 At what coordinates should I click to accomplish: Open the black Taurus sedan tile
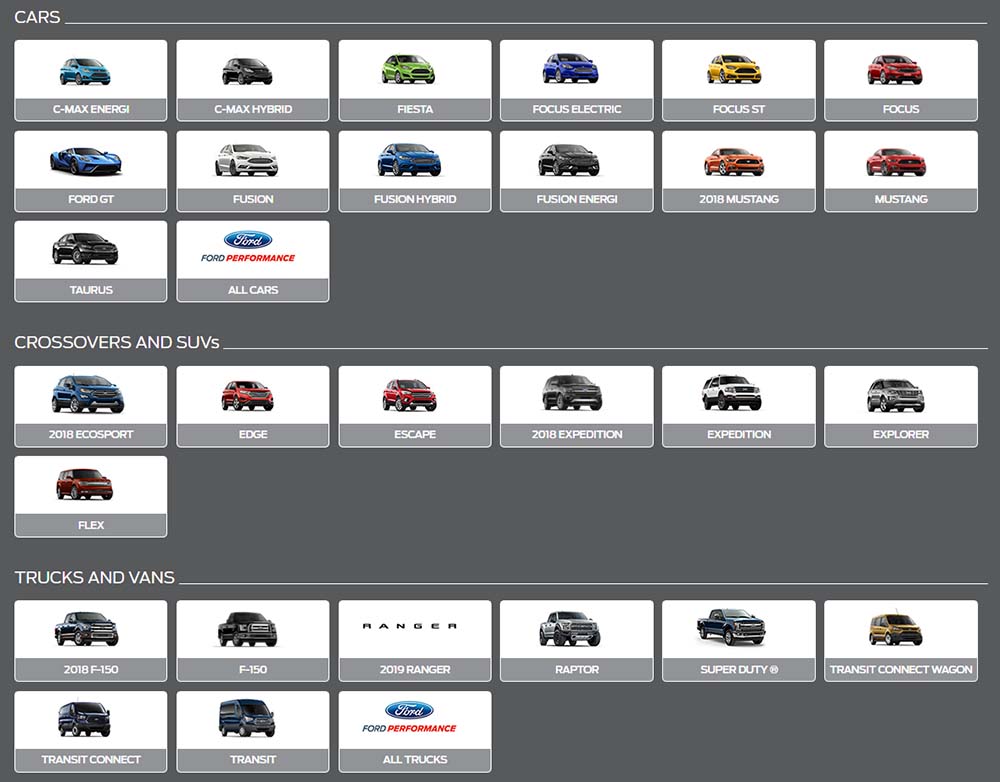click(91, 262)
